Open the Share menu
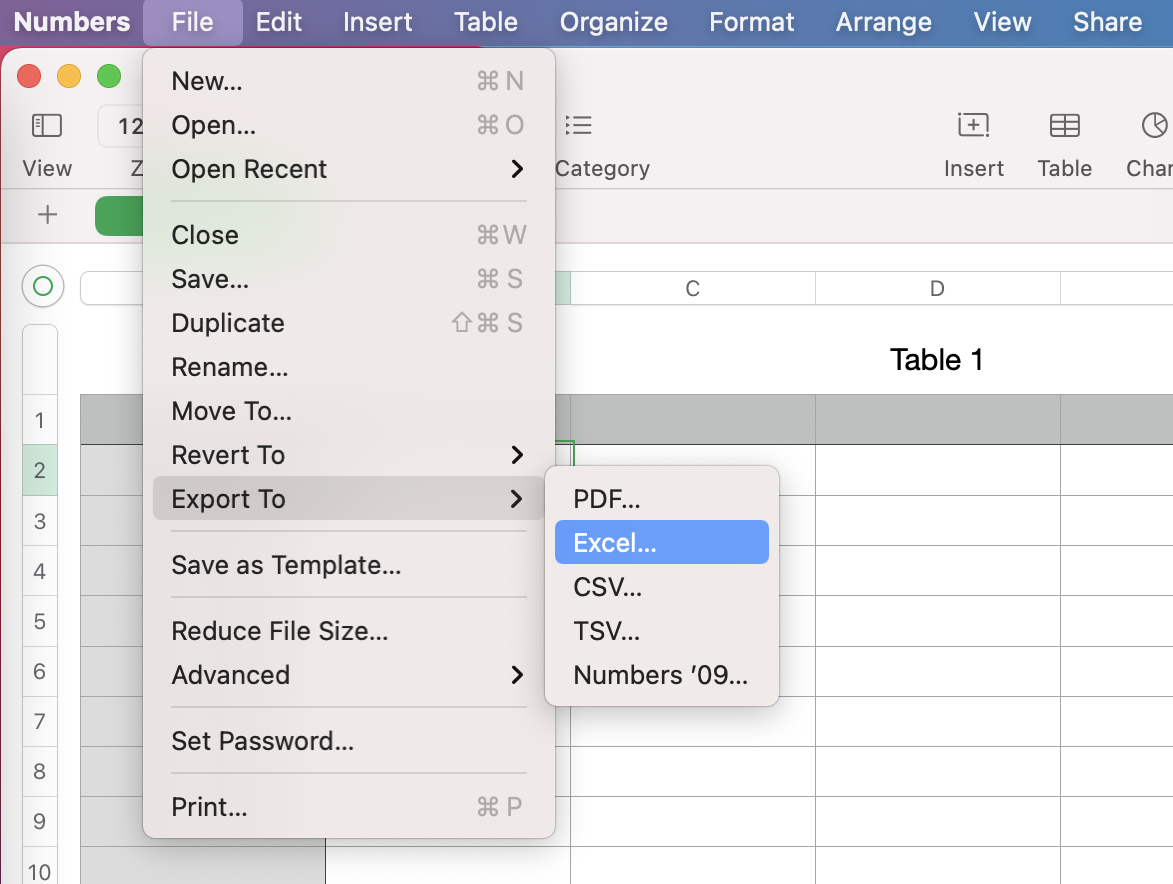This screenshot has width=1173, height=884. coord(1107,22)
